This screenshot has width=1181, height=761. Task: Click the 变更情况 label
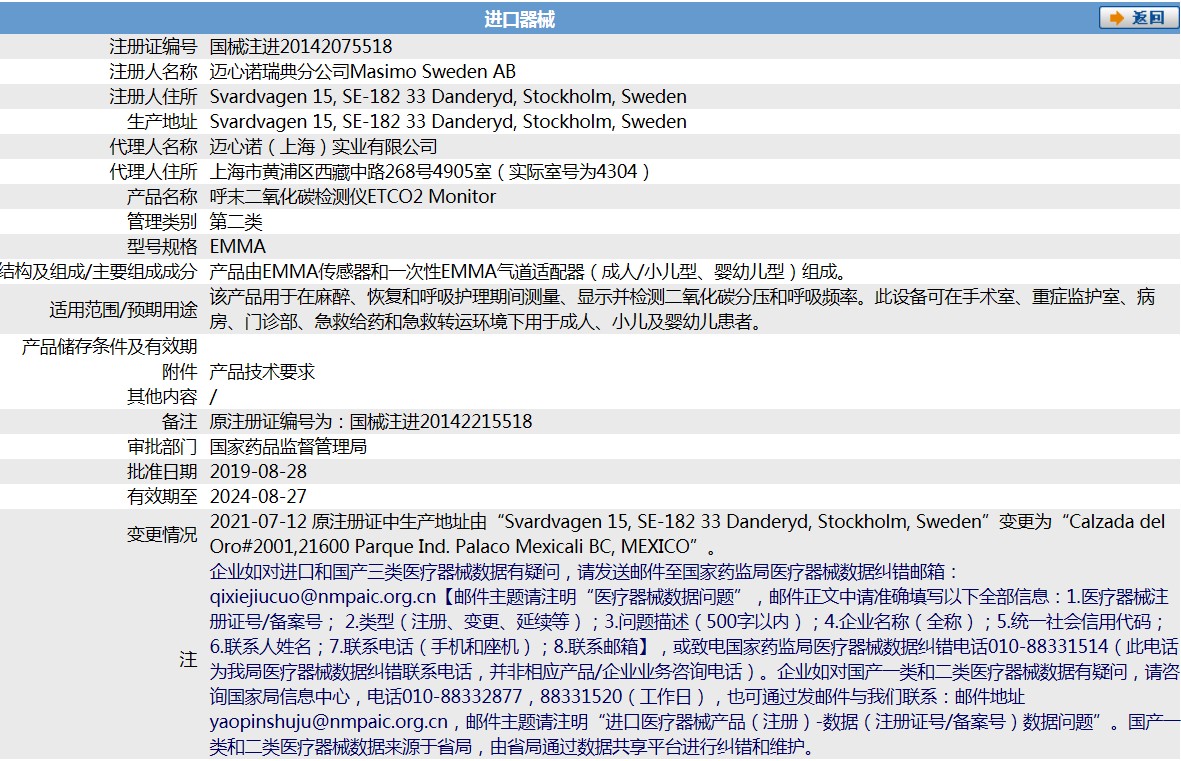pyautogui.click(x=162, y=534)
